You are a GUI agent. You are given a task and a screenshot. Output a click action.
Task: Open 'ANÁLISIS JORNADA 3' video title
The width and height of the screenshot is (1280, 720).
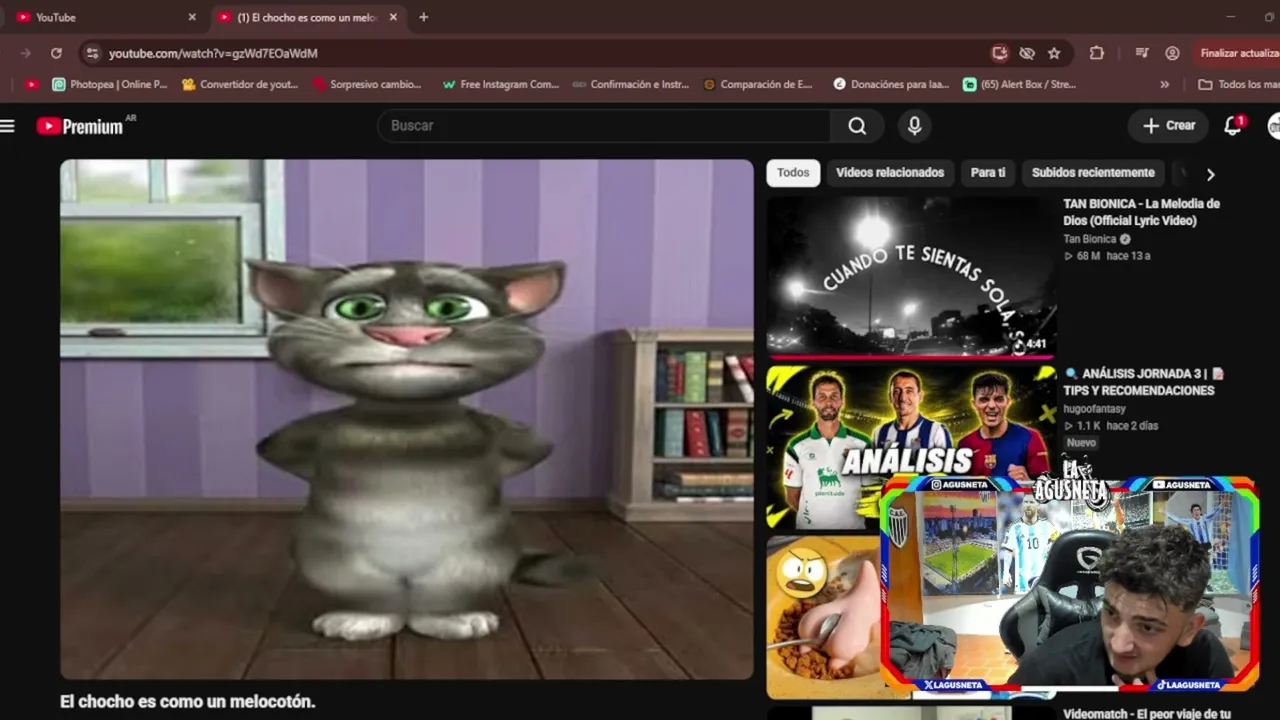(1144, 382)
